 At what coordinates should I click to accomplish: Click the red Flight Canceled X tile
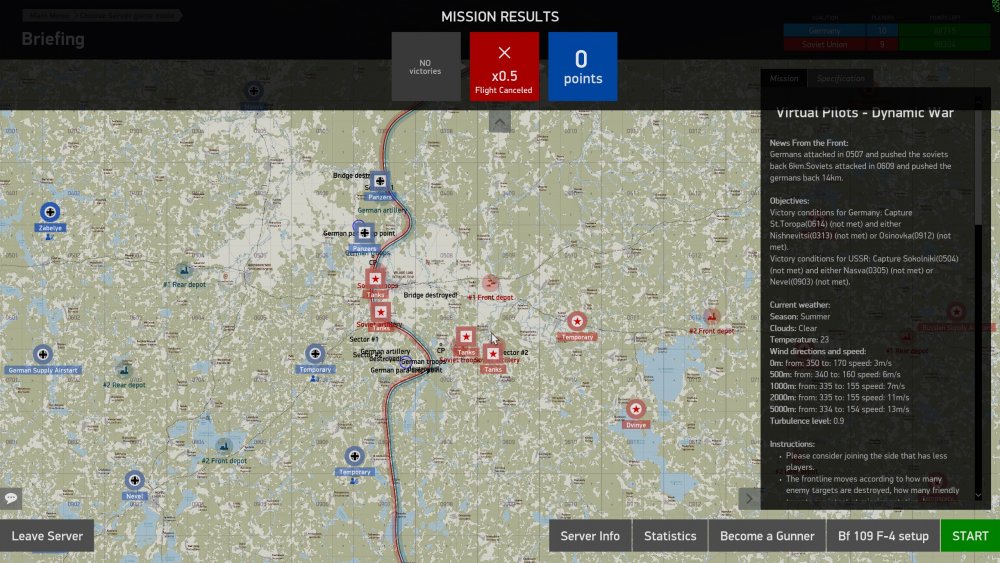tap(504, 66)
